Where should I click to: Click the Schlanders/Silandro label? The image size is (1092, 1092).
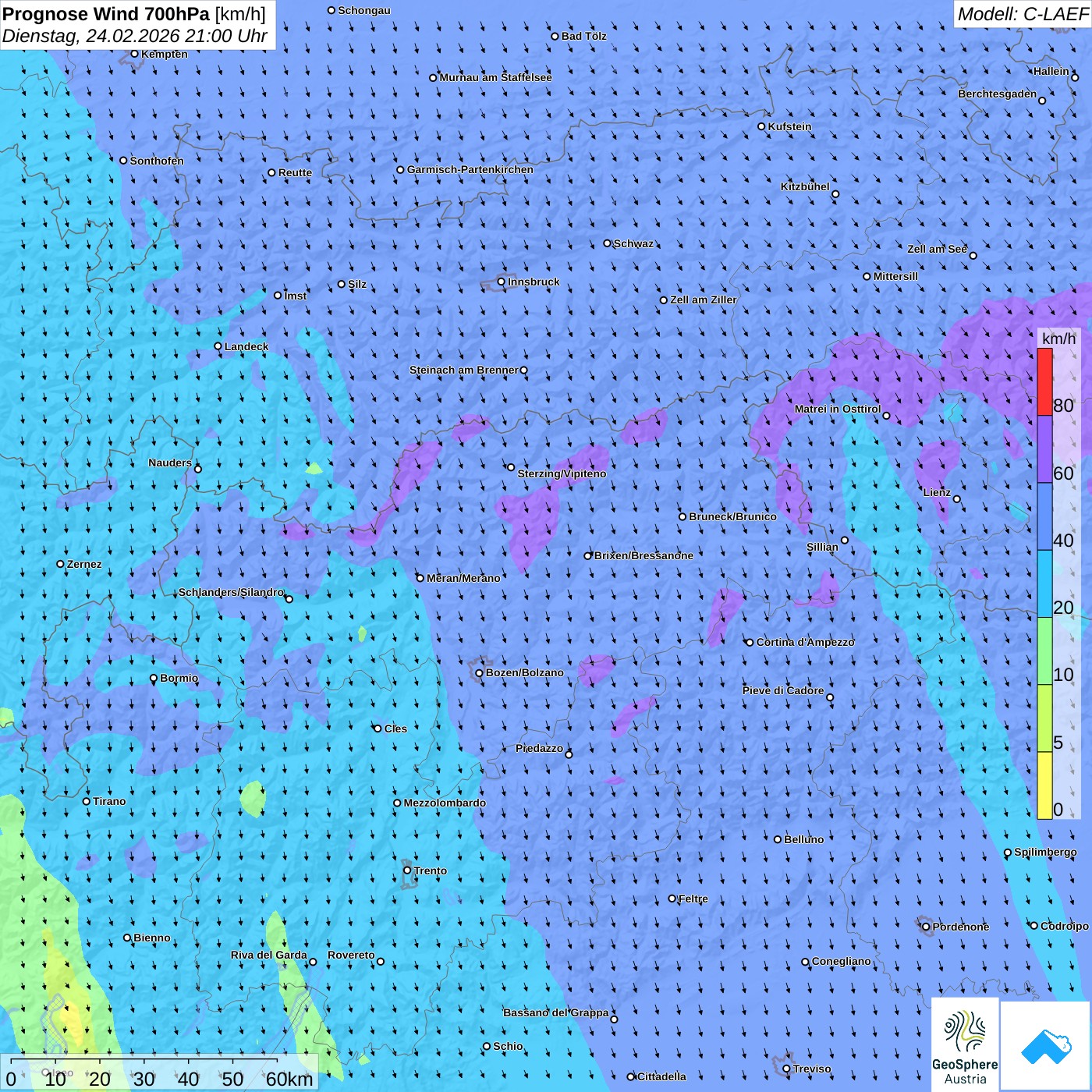[x=232, y=592]
